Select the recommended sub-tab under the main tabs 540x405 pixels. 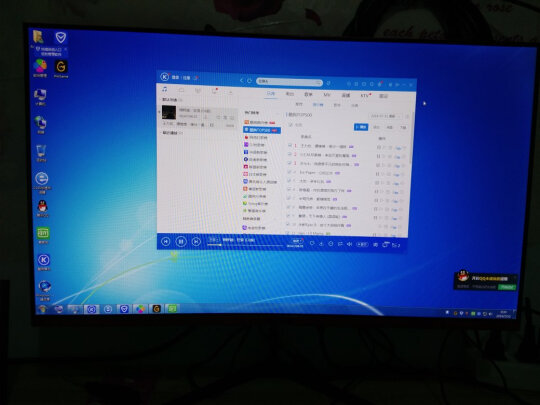[299, 104]
